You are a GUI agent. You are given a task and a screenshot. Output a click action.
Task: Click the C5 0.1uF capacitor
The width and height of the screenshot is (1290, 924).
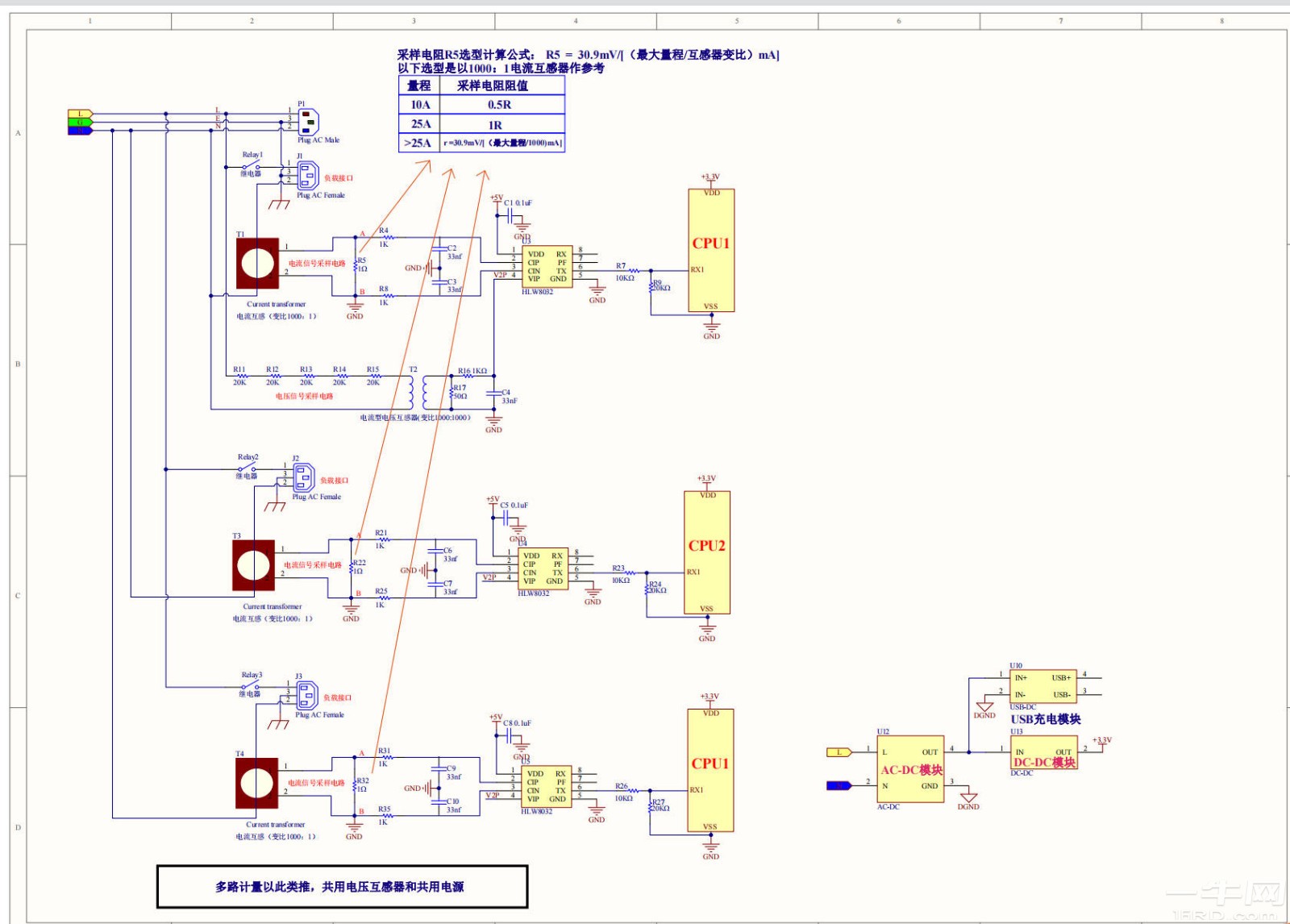click(x=506, y=518)
